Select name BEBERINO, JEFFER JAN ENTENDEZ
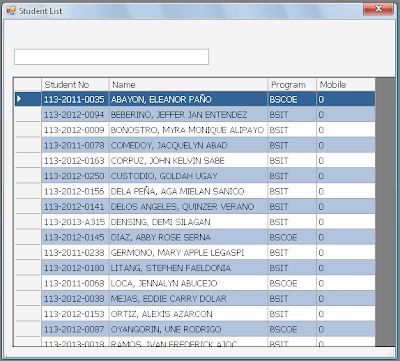400x361 pixels. point(188,114)
